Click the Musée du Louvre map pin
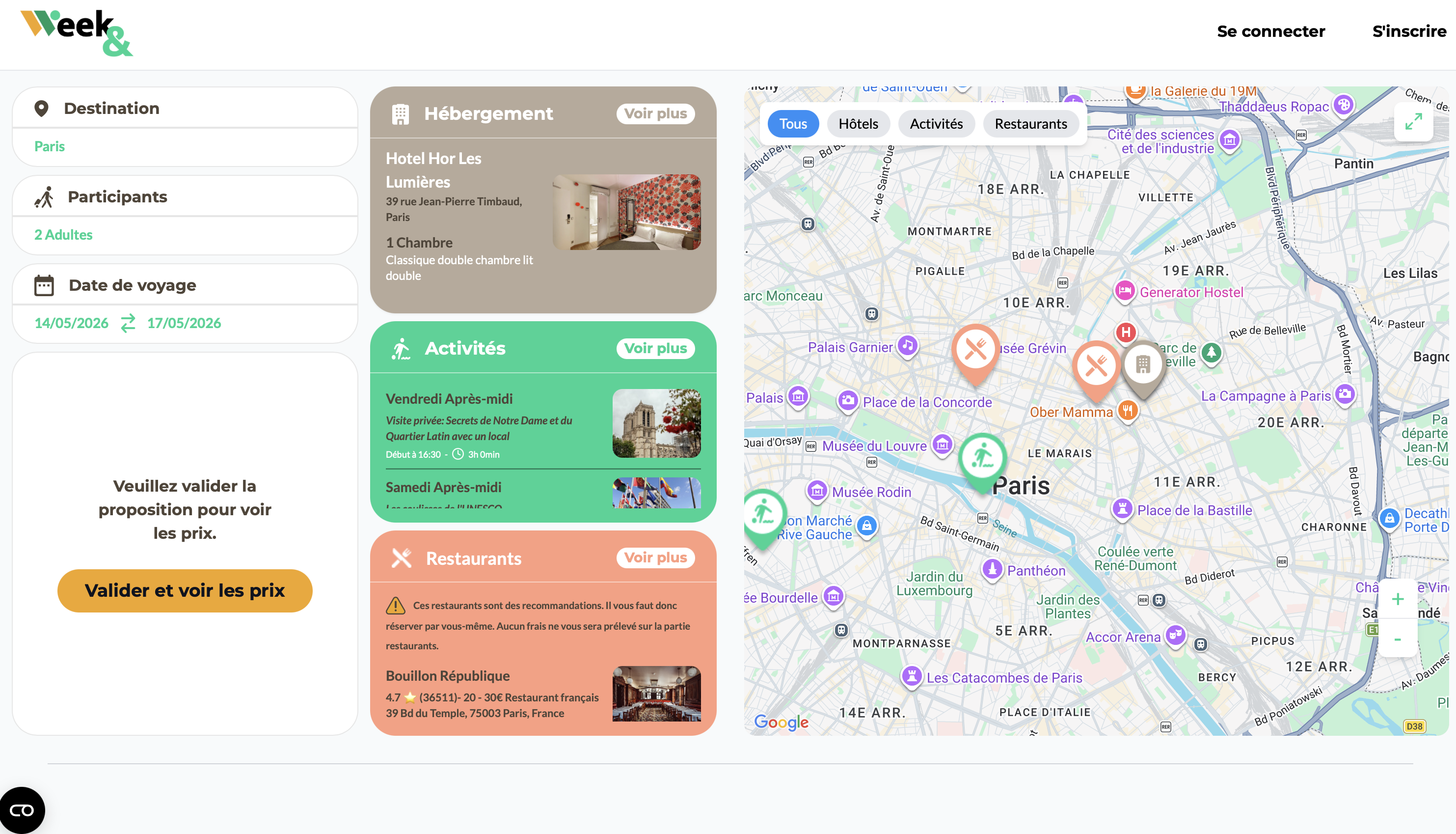Image resolution: width=1456 pixels, height=834 pixels. [942, 445]
